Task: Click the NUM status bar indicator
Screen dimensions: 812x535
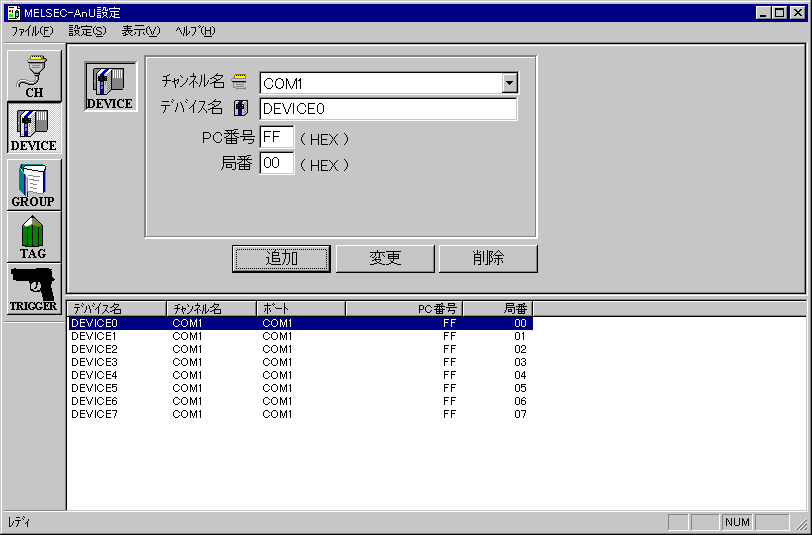Action: 737,522
